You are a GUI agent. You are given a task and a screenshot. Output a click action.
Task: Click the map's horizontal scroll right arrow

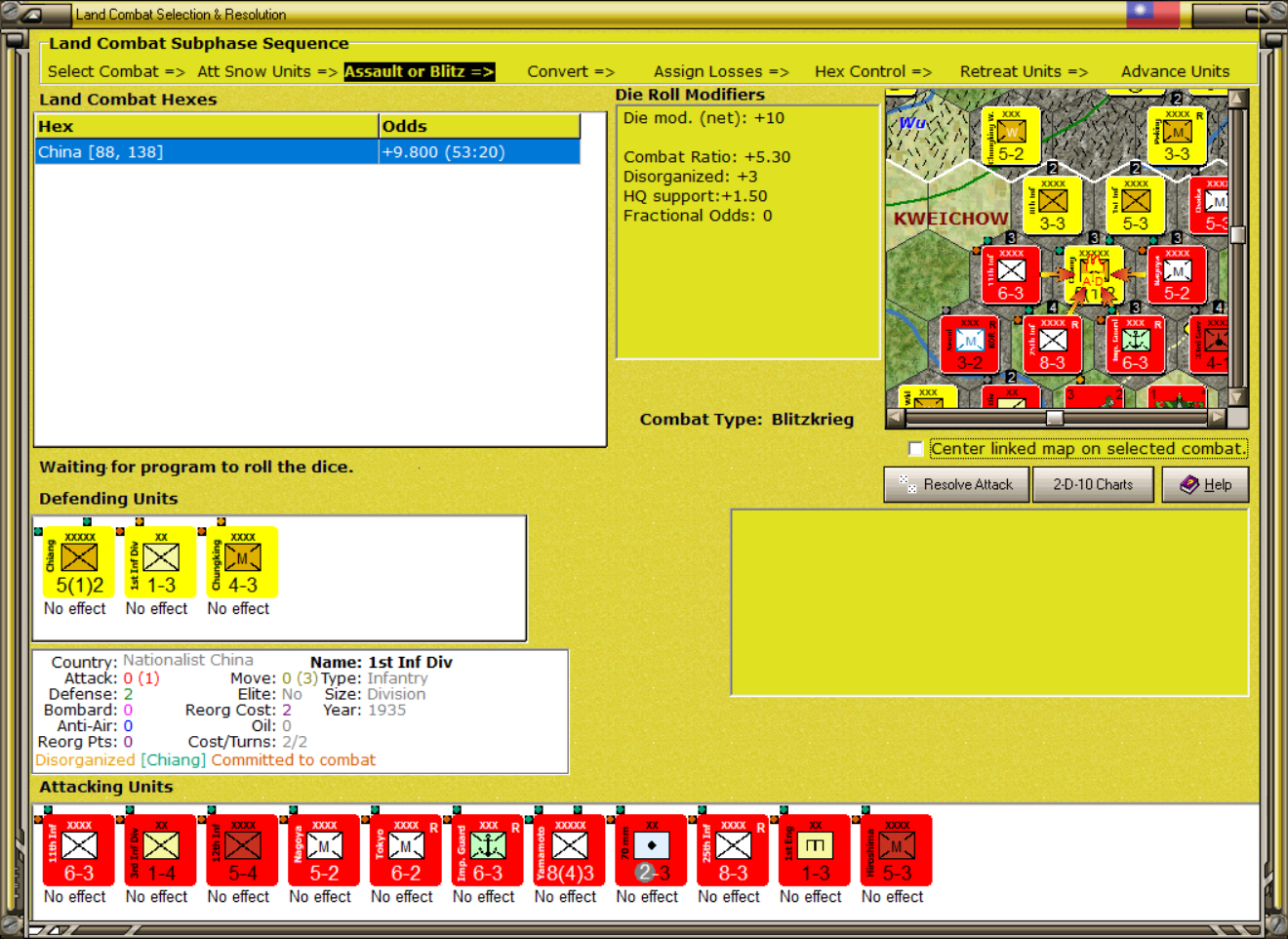pyautogui.click(x=1217, y=418)
